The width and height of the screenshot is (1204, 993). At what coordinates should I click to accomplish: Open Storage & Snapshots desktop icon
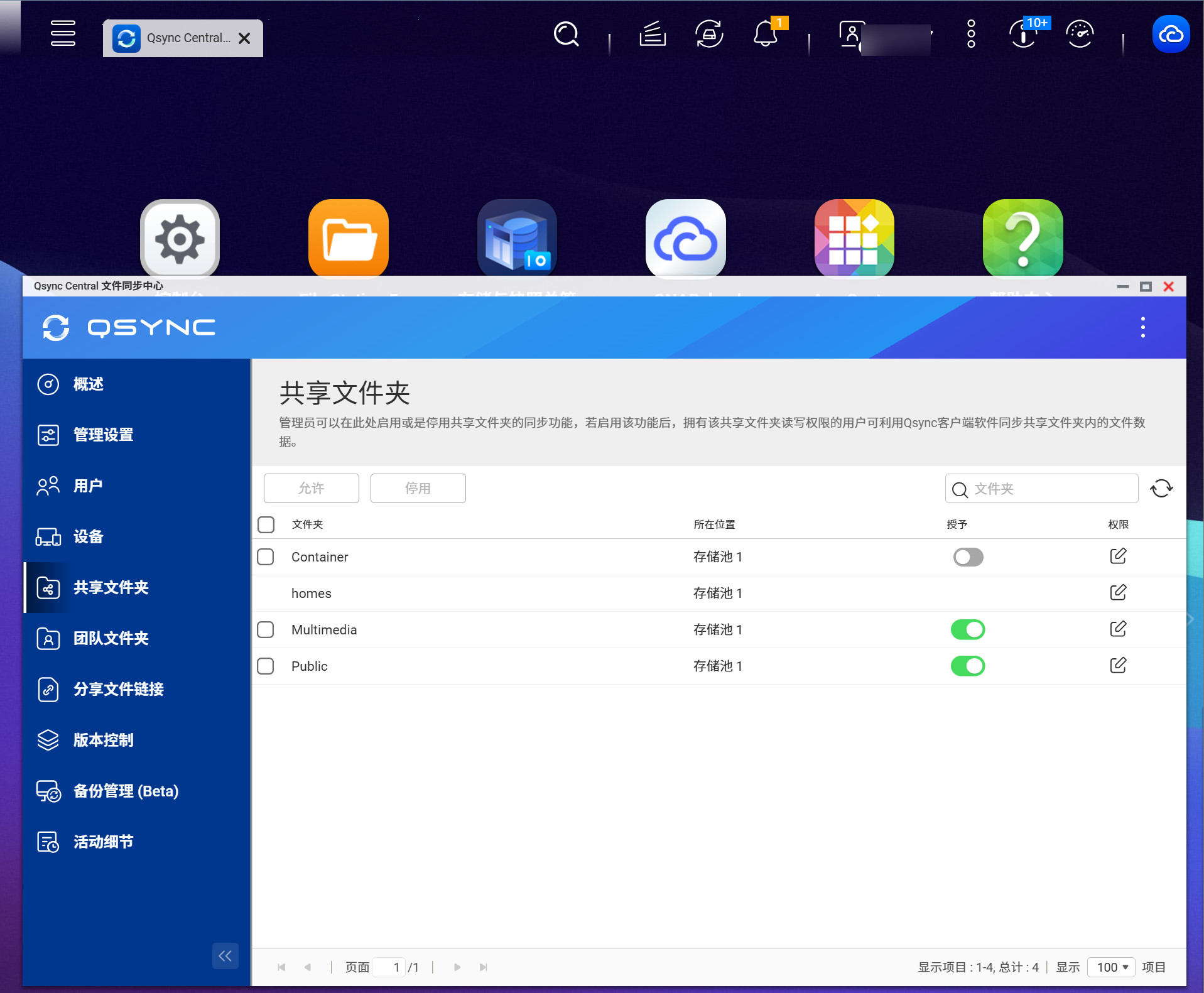(517, 239)
